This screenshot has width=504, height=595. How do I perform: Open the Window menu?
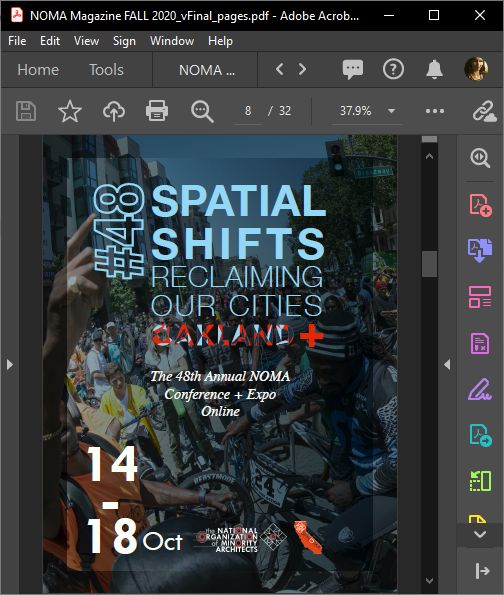pos(172,41)
